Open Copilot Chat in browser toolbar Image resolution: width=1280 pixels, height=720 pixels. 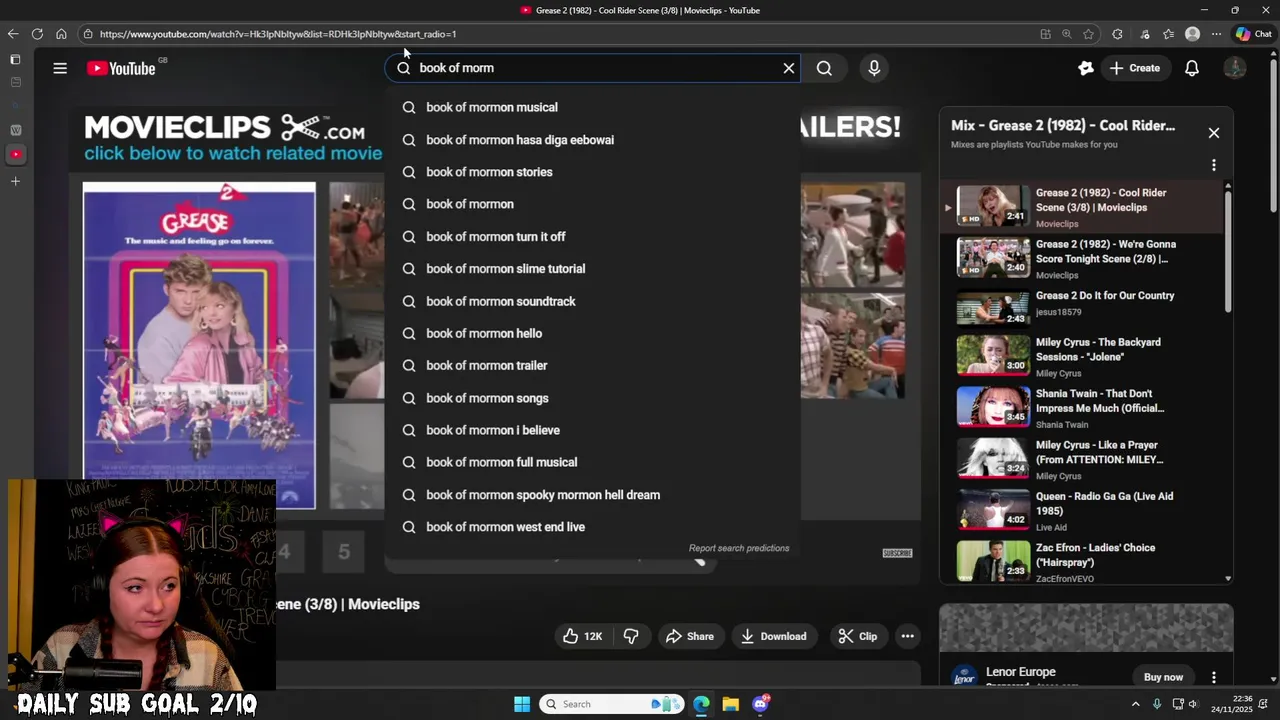[x=1254, y=34]
